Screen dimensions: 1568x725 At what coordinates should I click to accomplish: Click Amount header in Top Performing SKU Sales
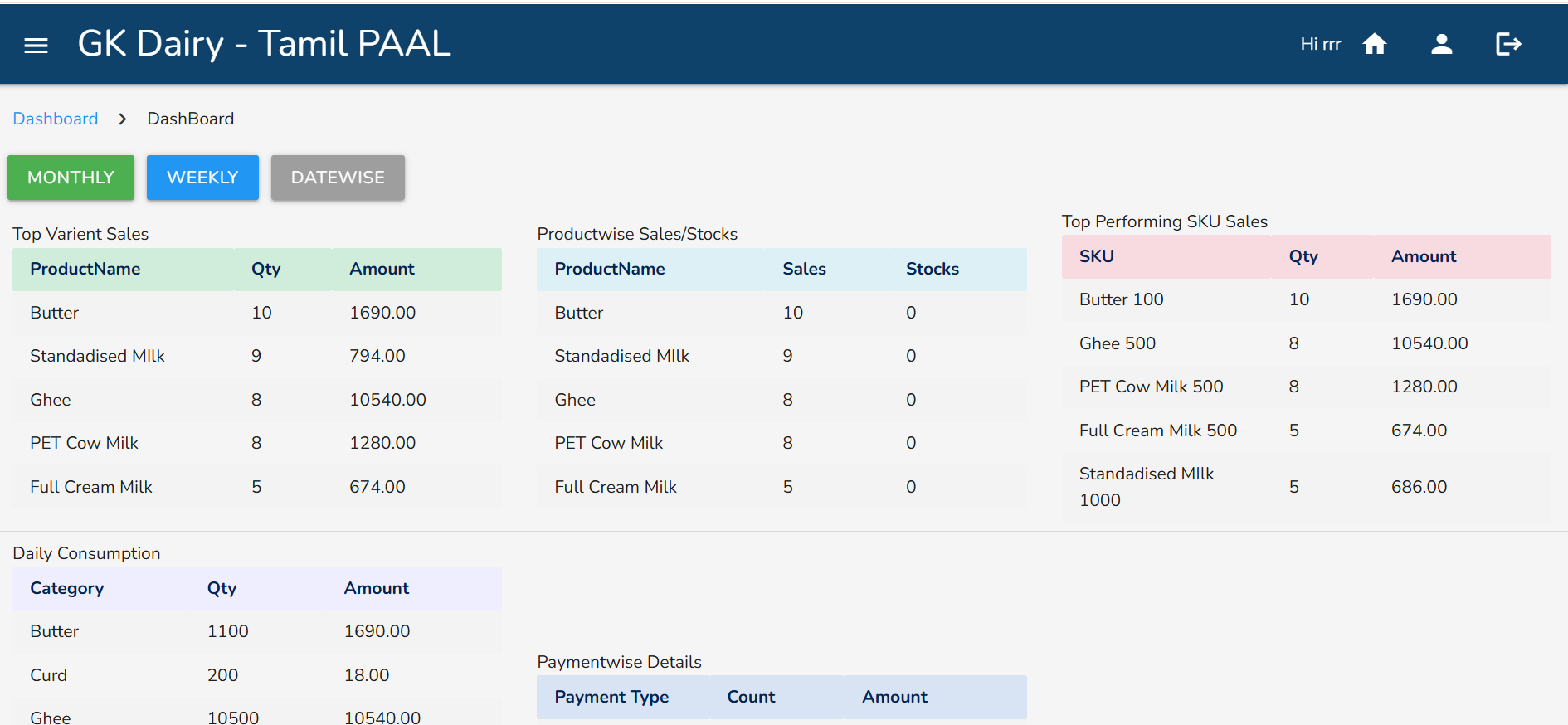coord(1424,256)
